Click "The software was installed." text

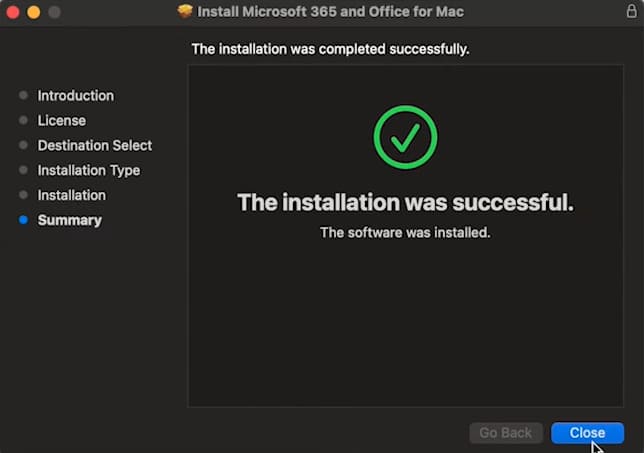[x=405, y=233]
